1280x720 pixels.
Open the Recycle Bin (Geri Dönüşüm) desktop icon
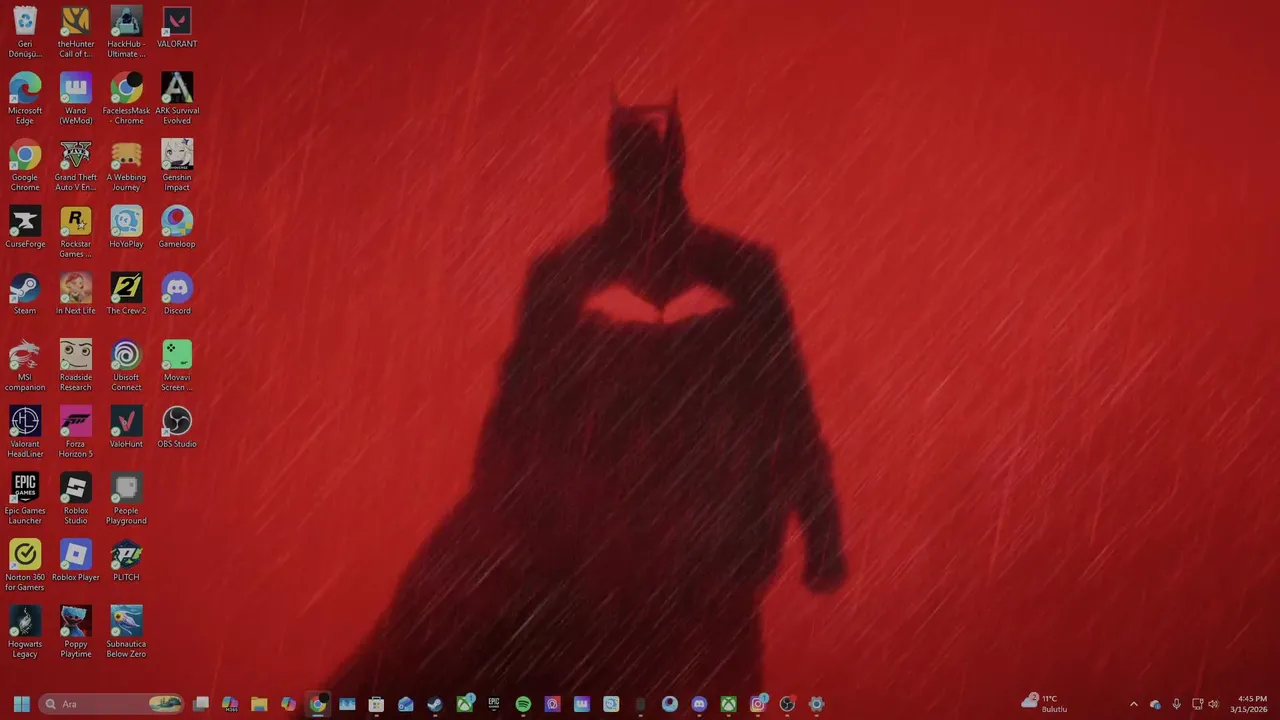point(25,32)
